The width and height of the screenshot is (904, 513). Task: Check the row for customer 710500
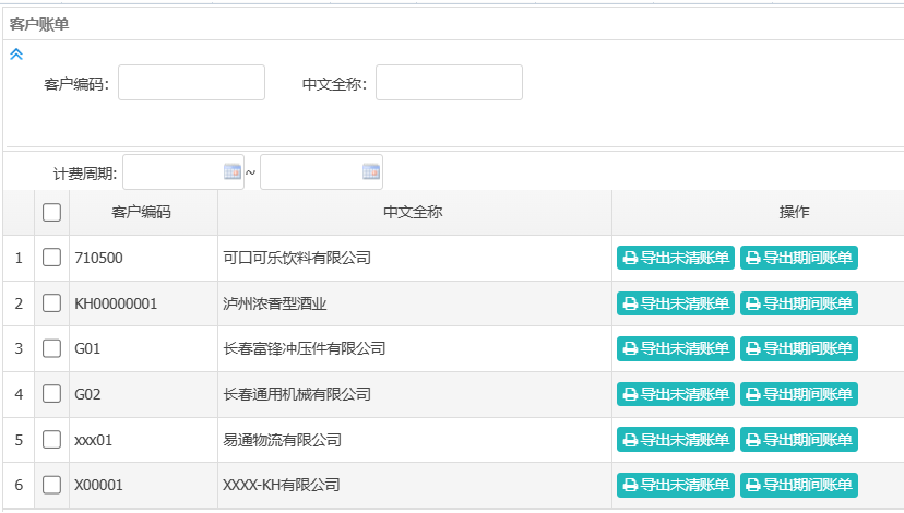[52, 257]
